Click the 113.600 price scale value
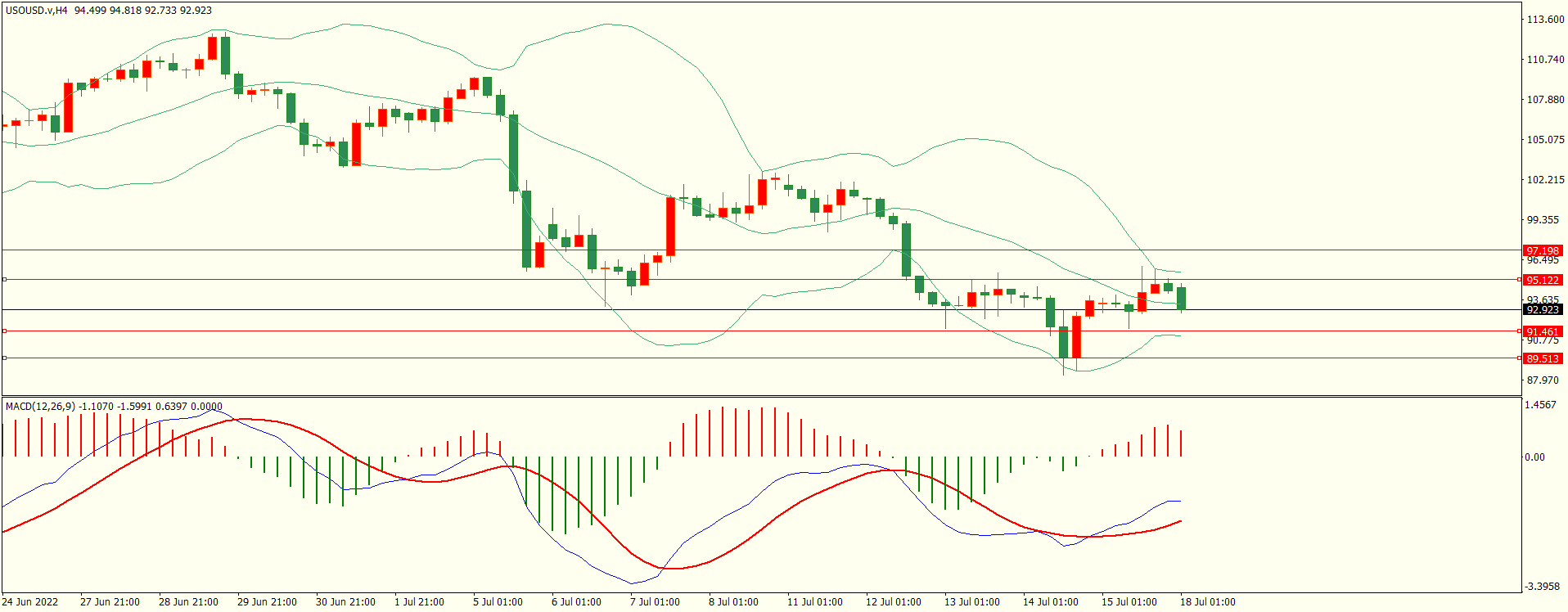 pos(1545,20)
